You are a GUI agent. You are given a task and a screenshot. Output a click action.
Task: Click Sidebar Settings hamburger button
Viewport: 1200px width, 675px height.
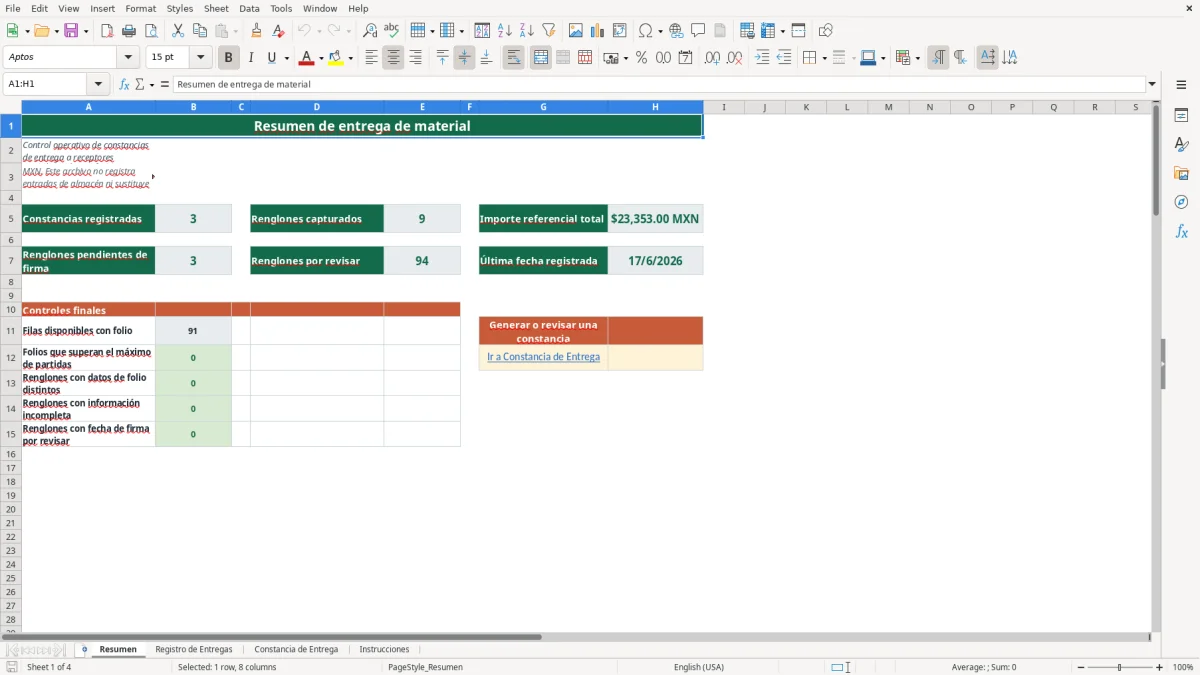[x=1181, y=85]
